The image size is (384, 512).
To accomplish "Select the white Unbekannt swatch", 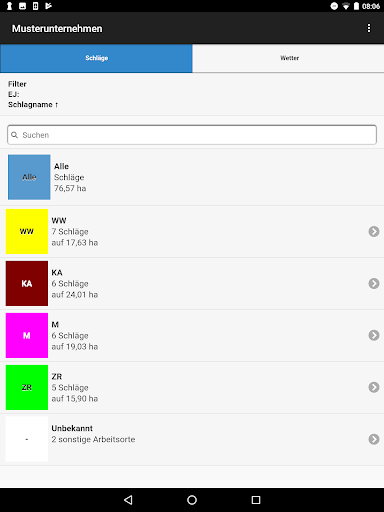I will pyautogui.click(x=27, y=439).
